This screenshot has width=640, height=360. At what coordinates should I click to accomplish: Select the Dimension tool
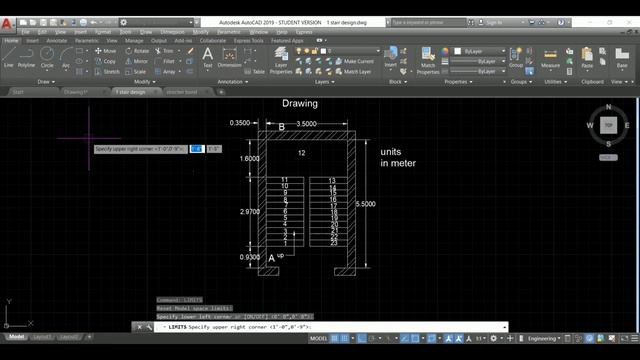click(229, 57)
